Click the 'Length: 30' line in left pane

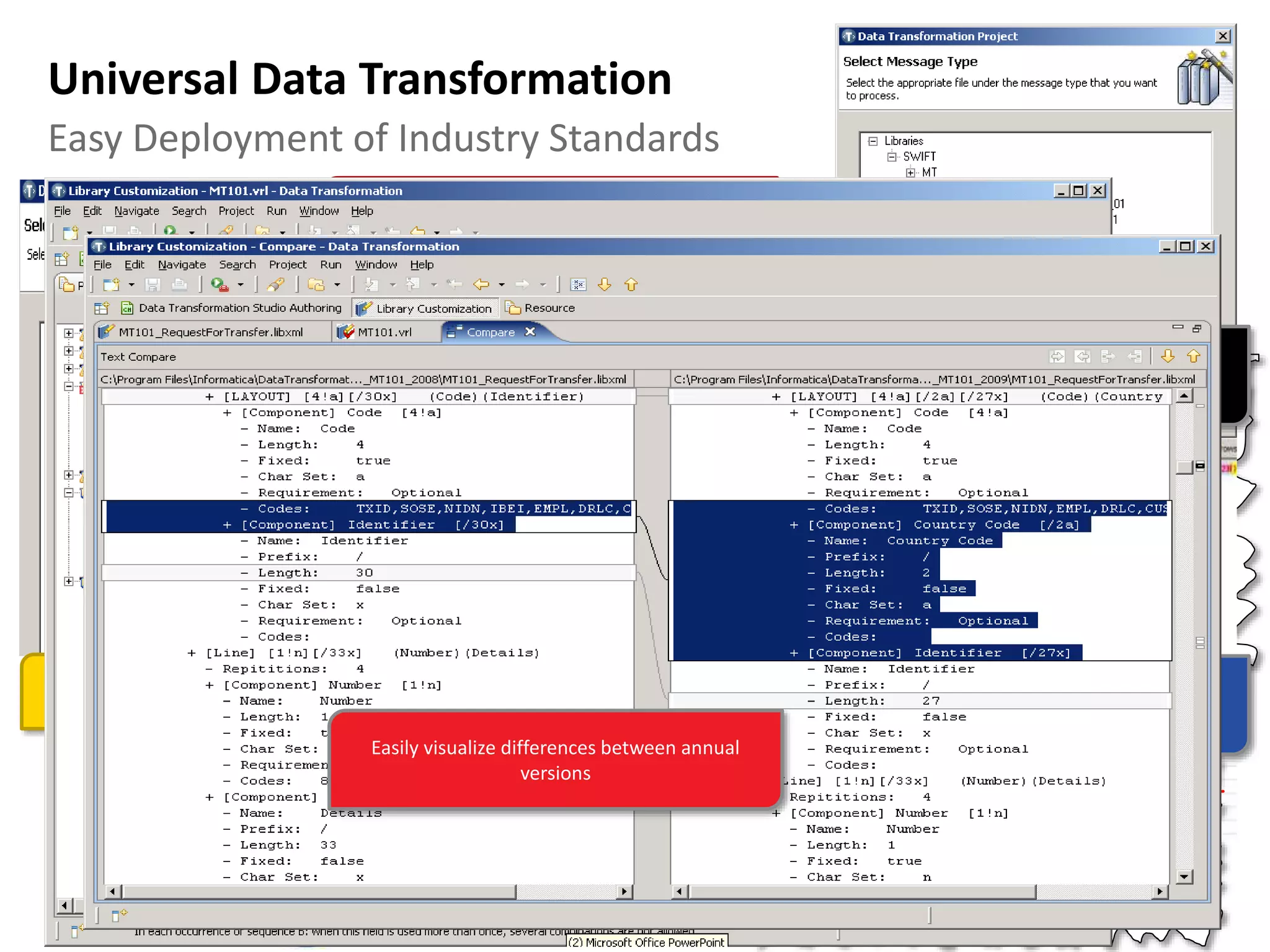click(x=369, y=573)
